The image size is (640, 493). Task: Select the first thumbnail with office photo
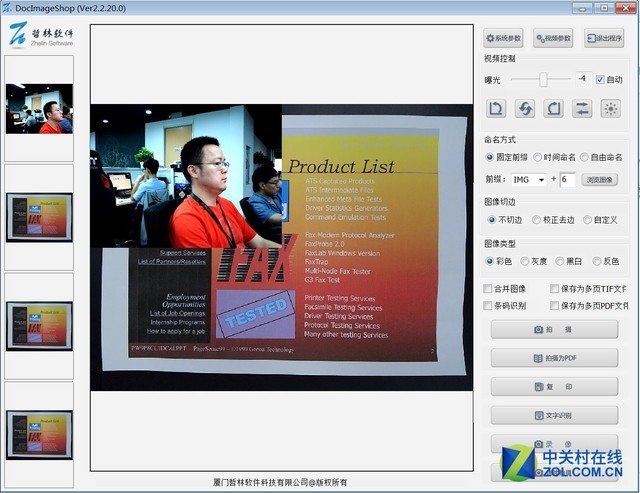39,108
